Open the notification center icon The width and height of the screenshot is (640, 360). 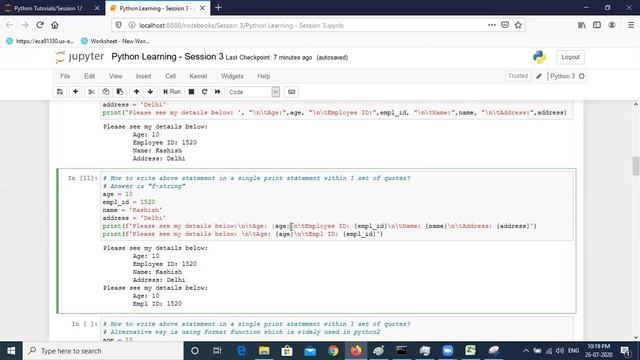click(625, 351)
